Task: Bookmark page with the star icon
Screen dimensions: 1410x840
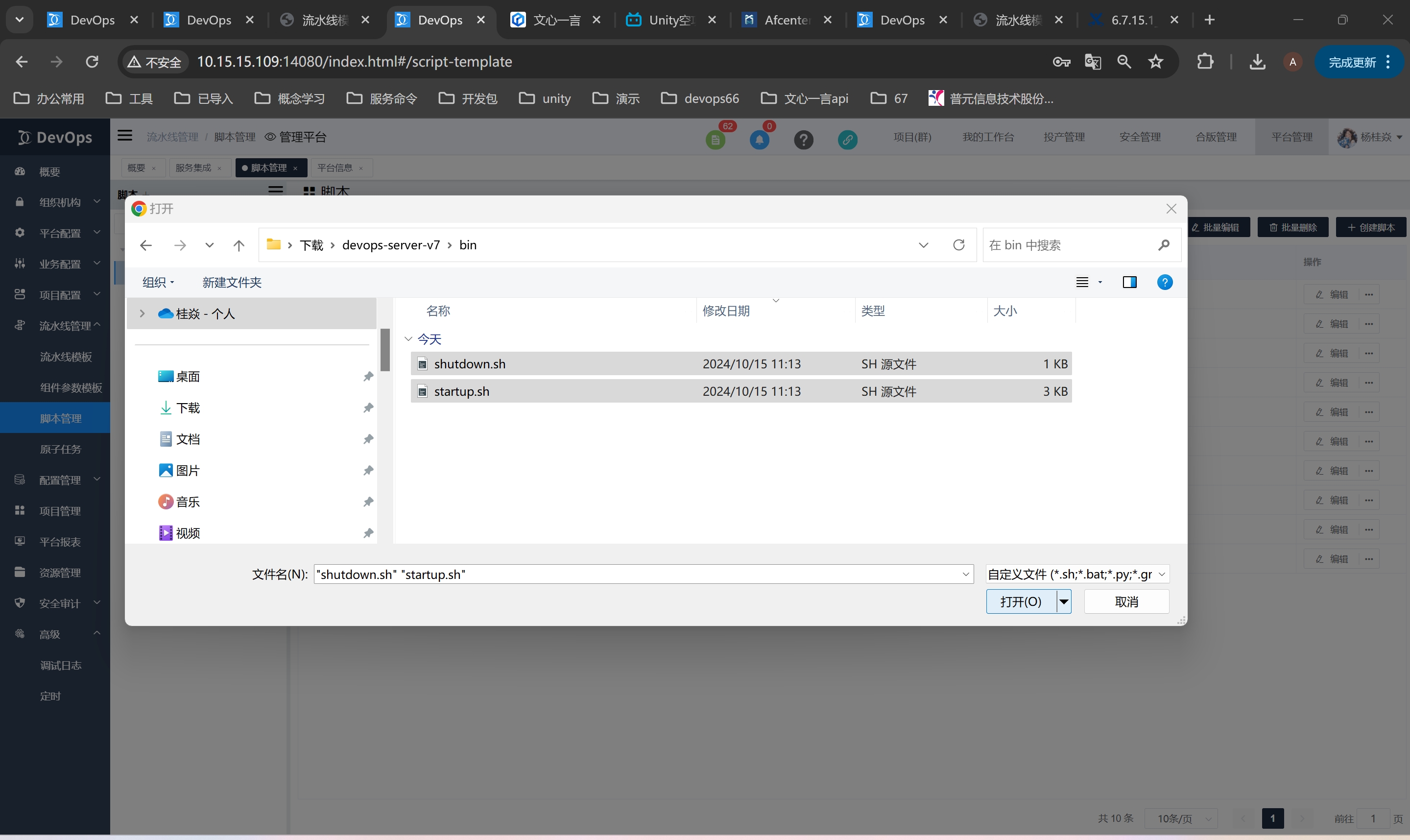Action: click(1155, 62)
